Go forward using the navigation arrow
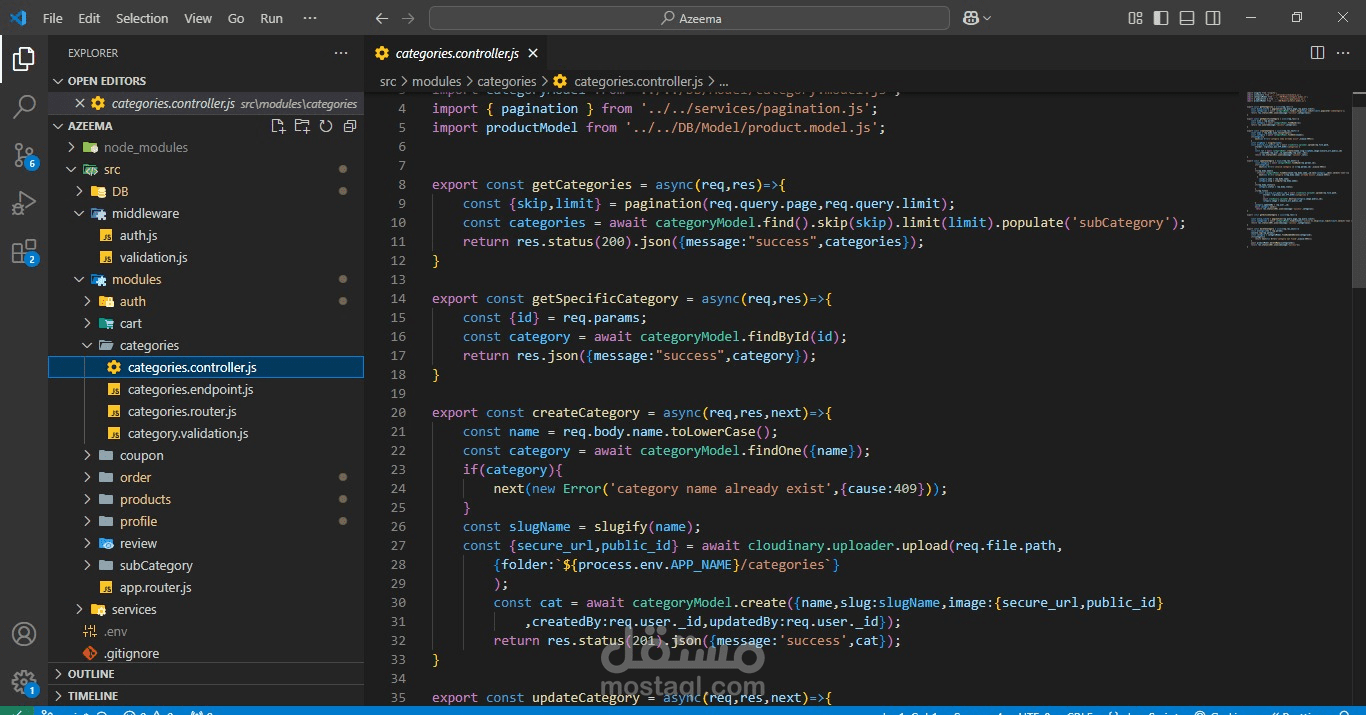The height and width of the screenshot is (715, 1366). 407,18
